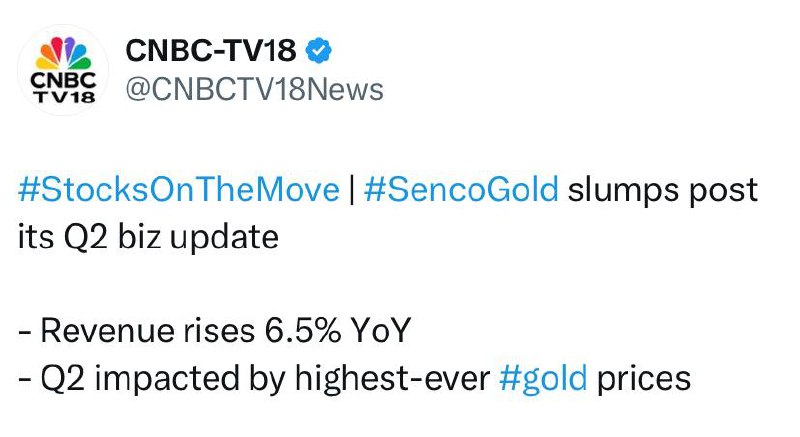Viewport: 800px width, 437px height.
Task: Open the @CNBCTV18News handle
Action: point(252,89)
